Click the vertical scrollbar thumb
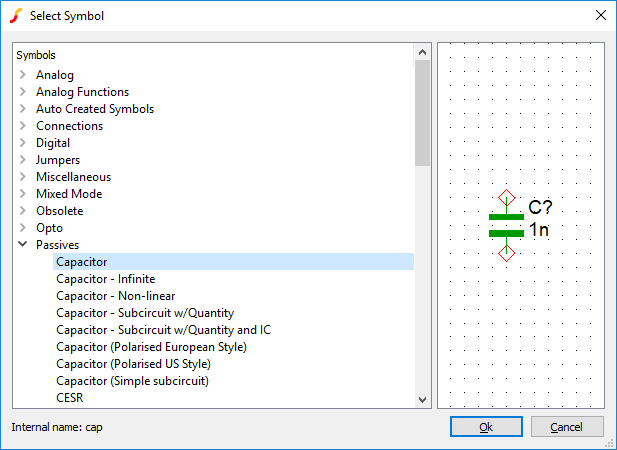 tap(423, 113)
